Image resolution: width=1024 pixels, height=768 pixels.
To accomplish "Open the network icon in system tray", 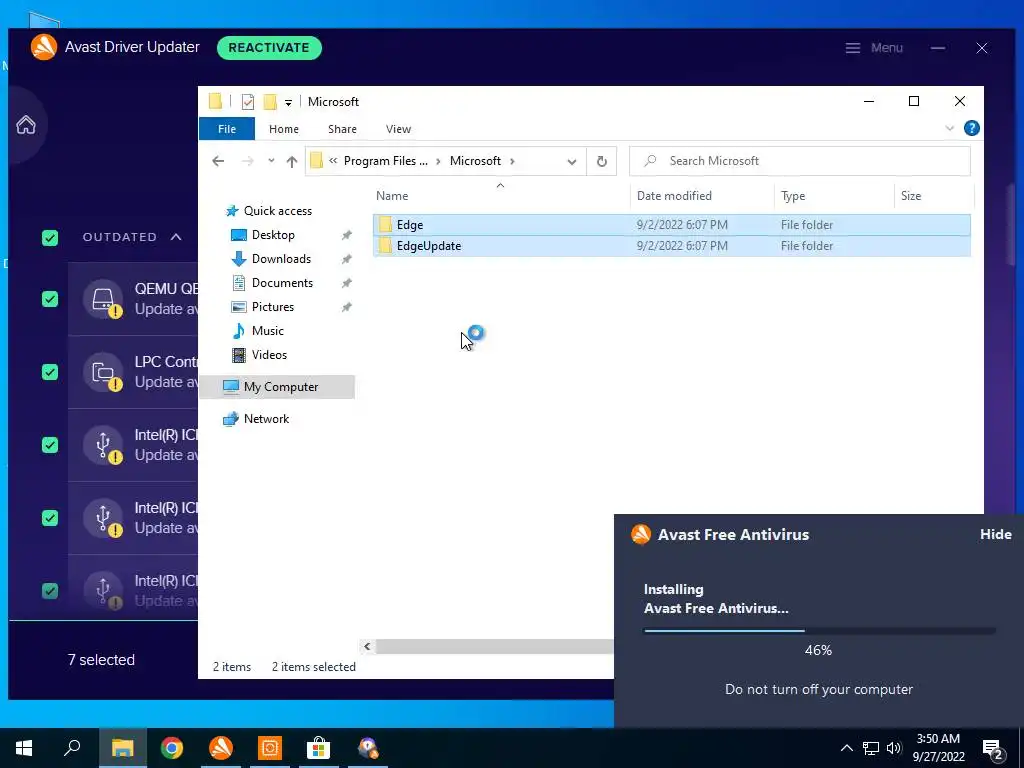I will pos(871,748).
